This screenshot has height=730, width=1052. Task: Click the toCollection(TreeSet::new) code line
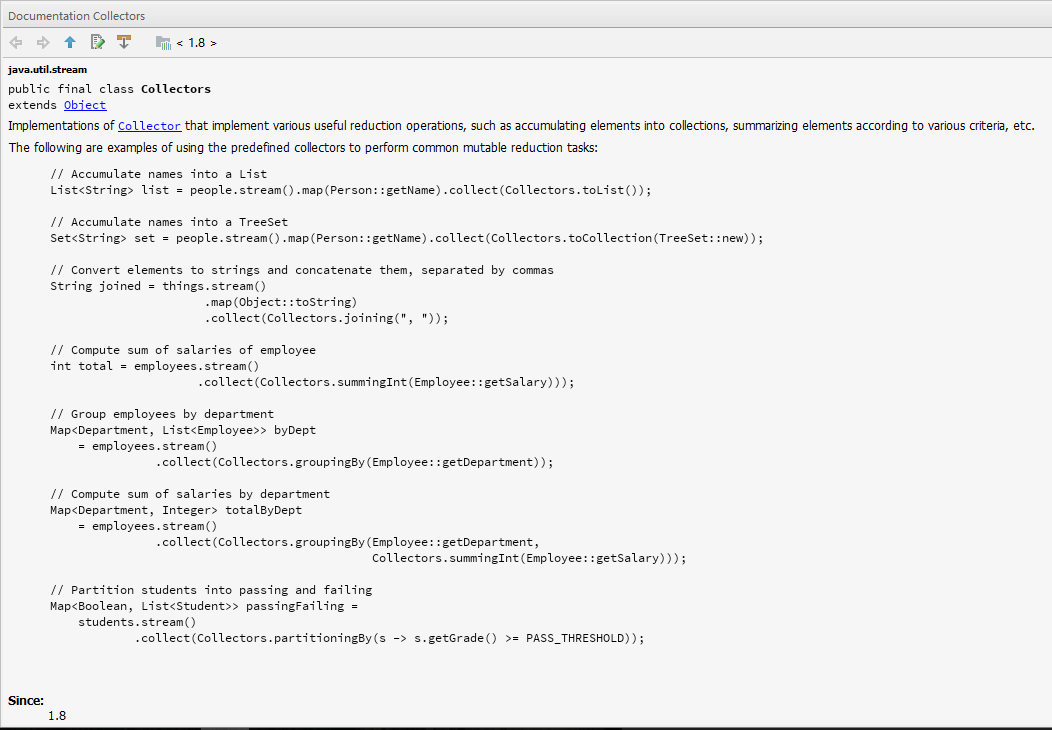[x=406, y=238]
